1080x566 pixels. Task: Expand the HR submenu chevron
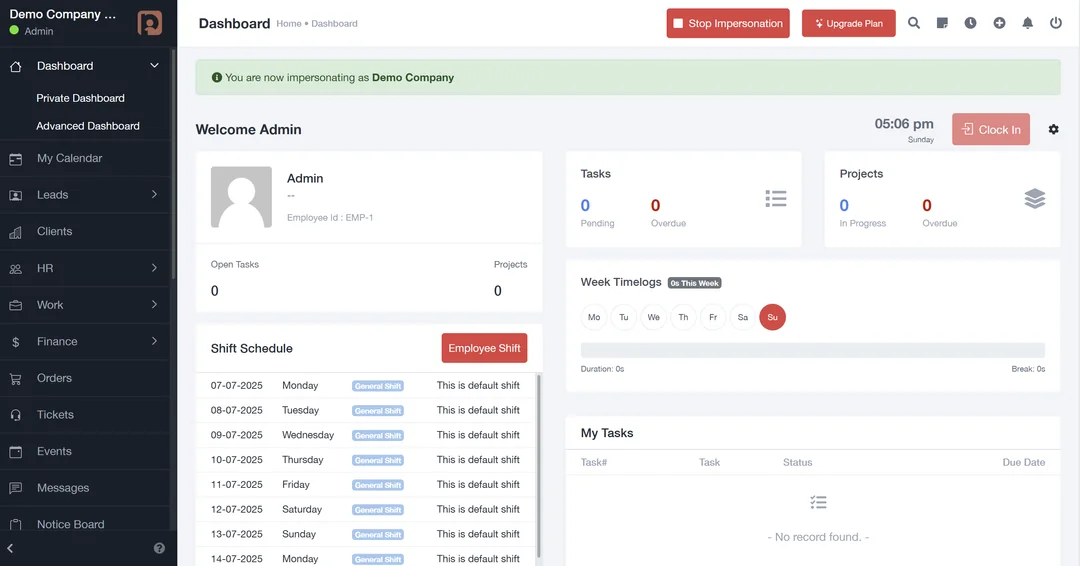(154, 268)
